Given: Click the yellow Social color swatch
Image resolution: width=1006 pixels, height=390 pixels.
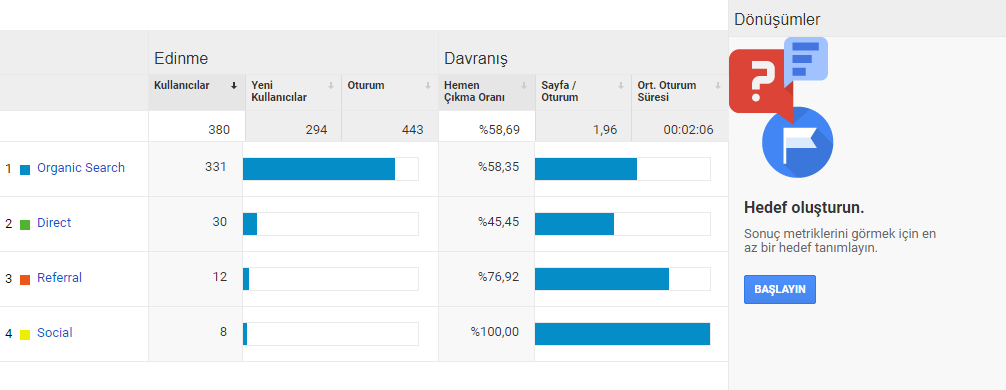Looking at the screenshot, I should pyautogui.click(x=25, y=335).
